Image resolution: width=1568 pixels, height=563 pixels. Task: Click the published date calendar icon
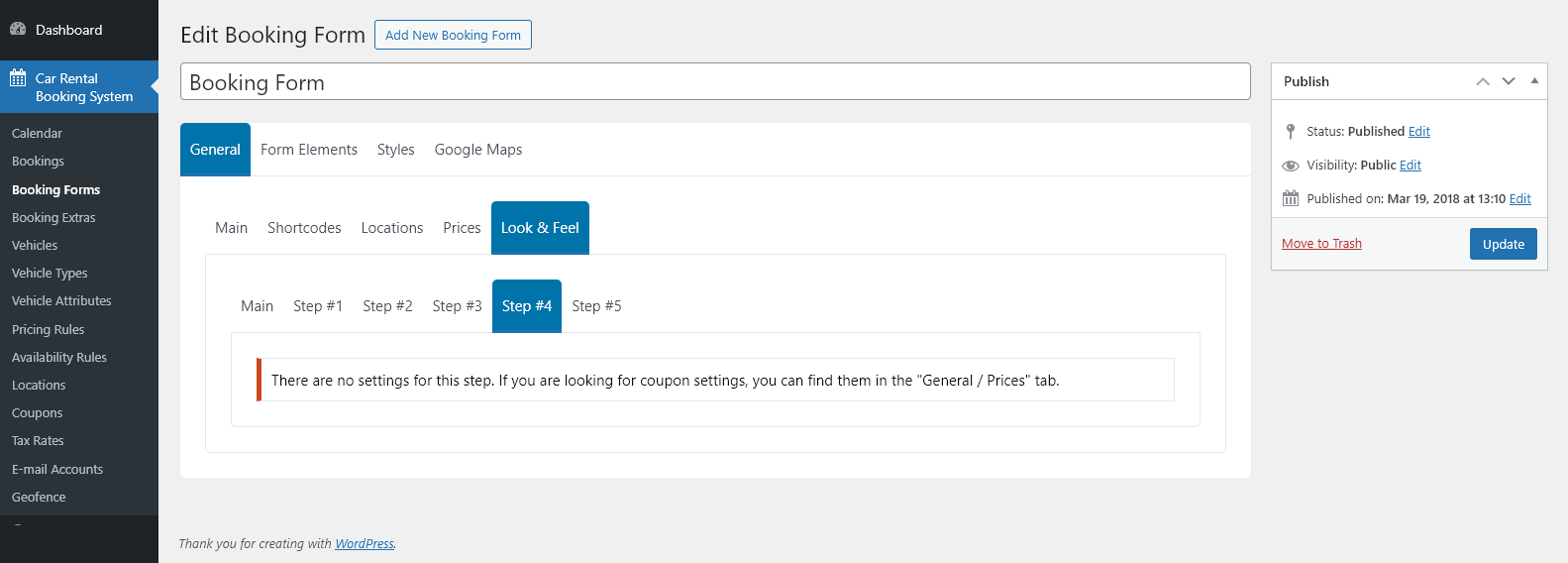pos(1290,198)
